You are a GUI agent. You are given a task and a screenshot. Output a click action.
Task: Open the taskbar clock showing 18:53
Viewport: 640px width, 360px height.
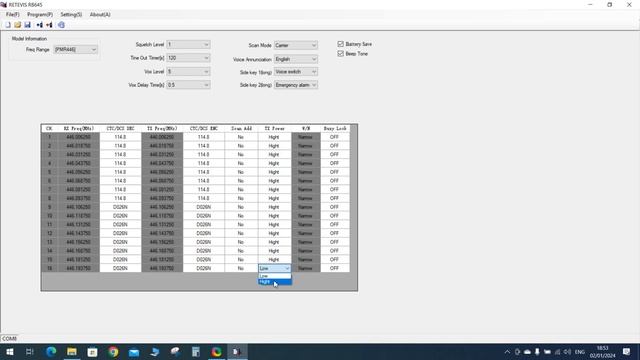(602, 352)
